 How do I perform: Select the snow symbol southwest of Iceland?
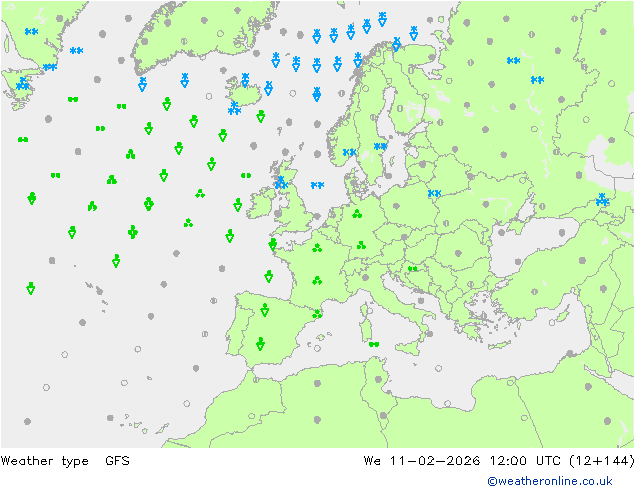point(234,108)
